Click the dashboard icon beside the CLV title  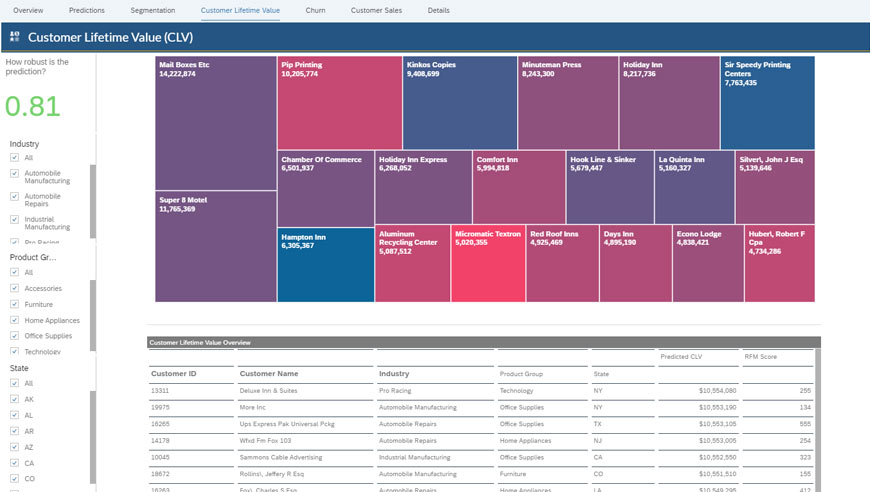(x=15, y=37)
